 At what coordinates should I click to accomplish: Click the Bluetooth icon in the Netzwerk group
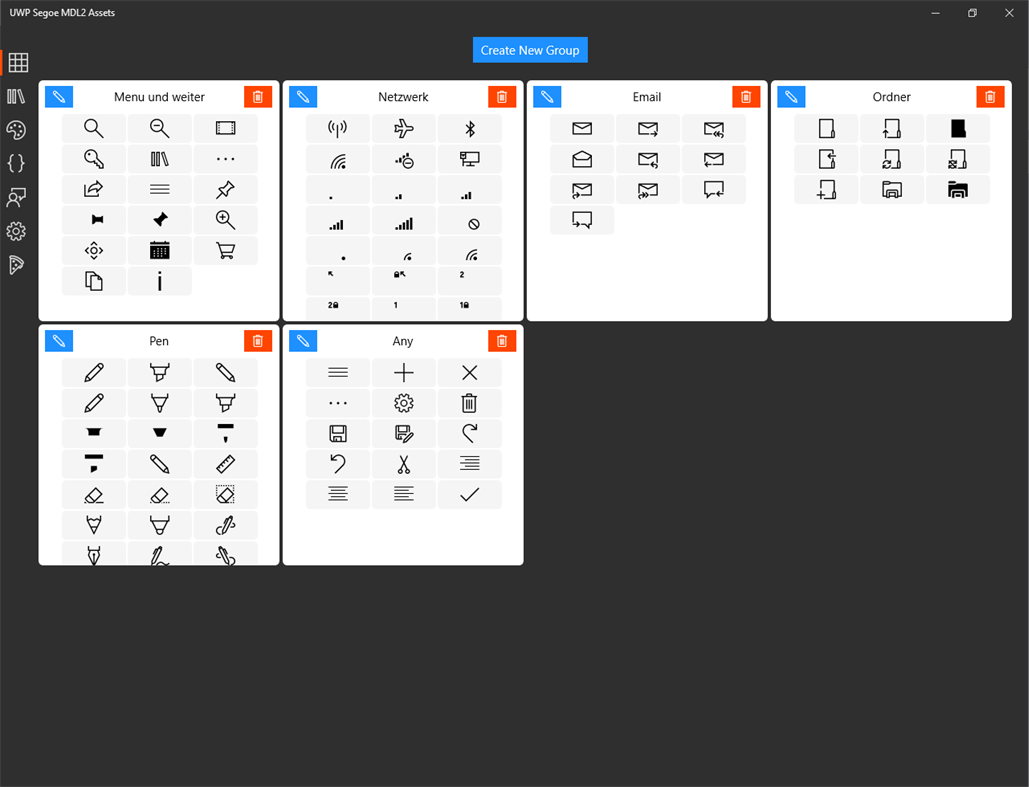coord(469,128)
